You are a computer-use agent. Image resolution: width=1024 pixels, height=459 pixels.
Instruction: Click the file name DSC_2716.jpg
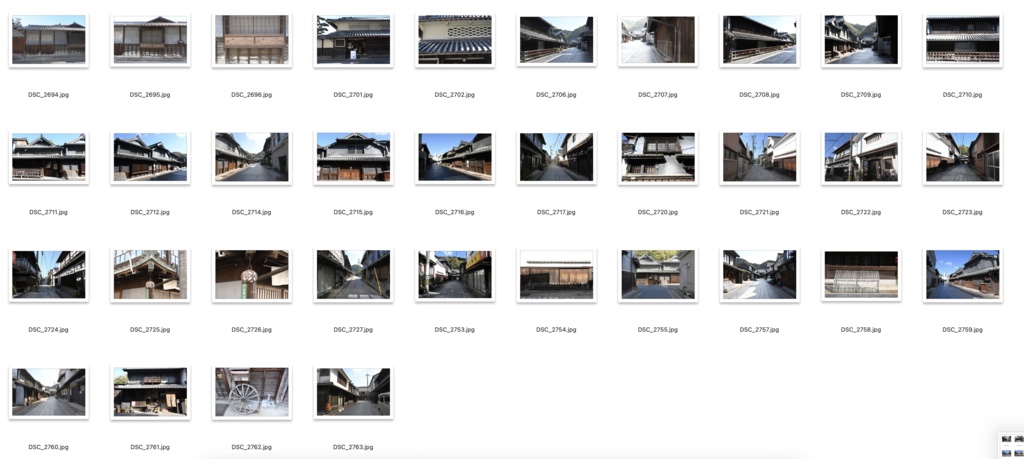point(455,212)
